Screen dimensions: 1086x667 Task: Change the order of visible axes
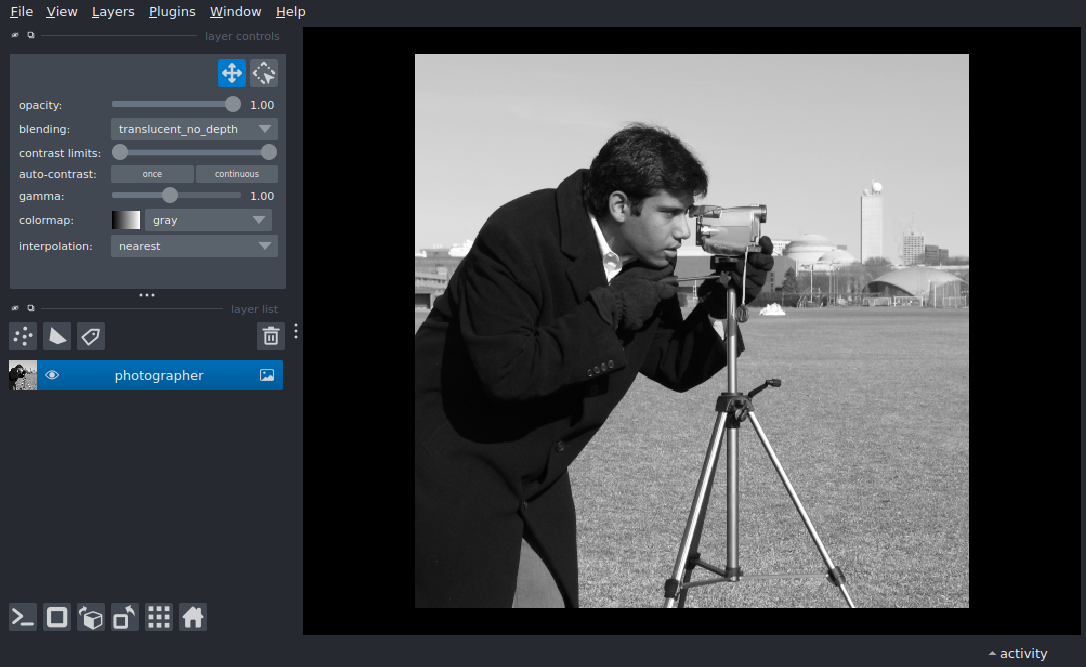pyautogui.click(x=91, y=617)
